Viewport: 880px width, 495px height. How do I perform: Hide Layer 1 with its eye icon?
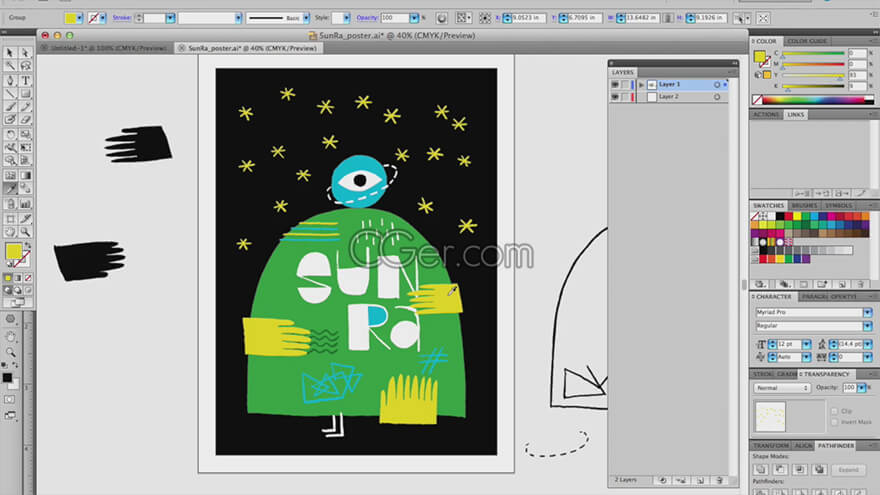pyautogui.click(x=615, y=85)
